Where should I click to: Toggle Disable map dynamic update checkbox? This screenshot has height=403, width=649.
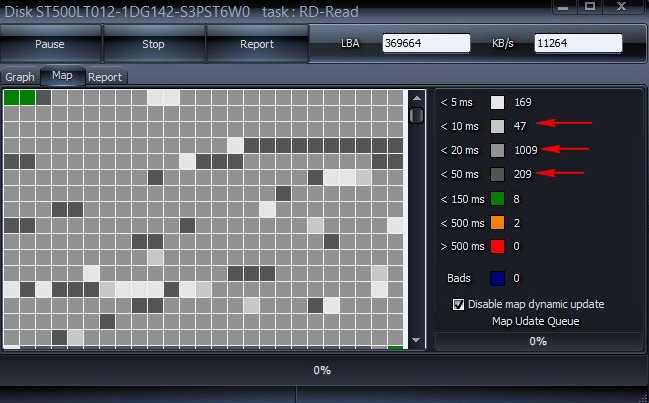pyautogui.click(x=458, y=305)
